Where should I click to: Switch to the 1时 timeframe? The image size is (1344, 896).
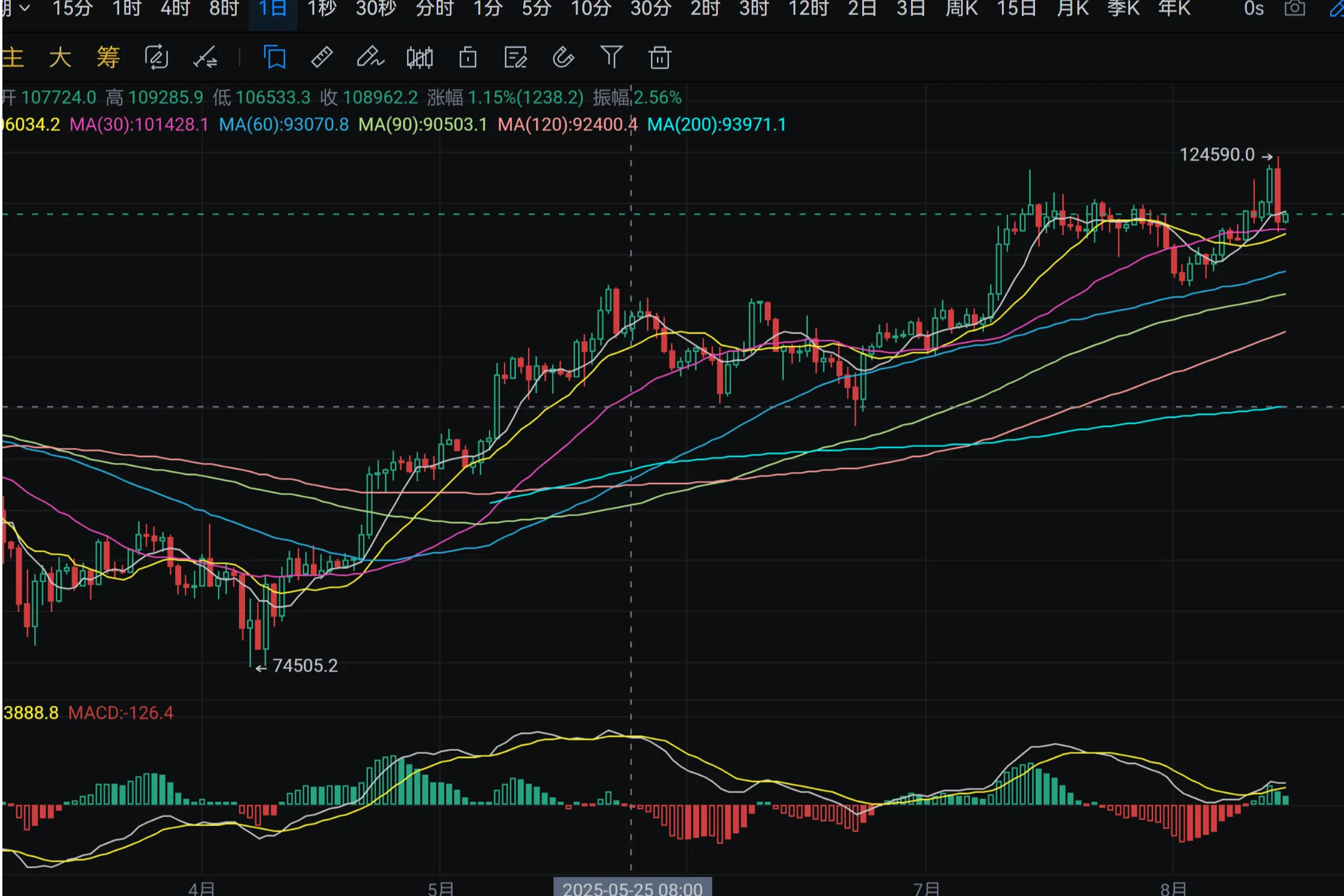click(x=127, y=8)
